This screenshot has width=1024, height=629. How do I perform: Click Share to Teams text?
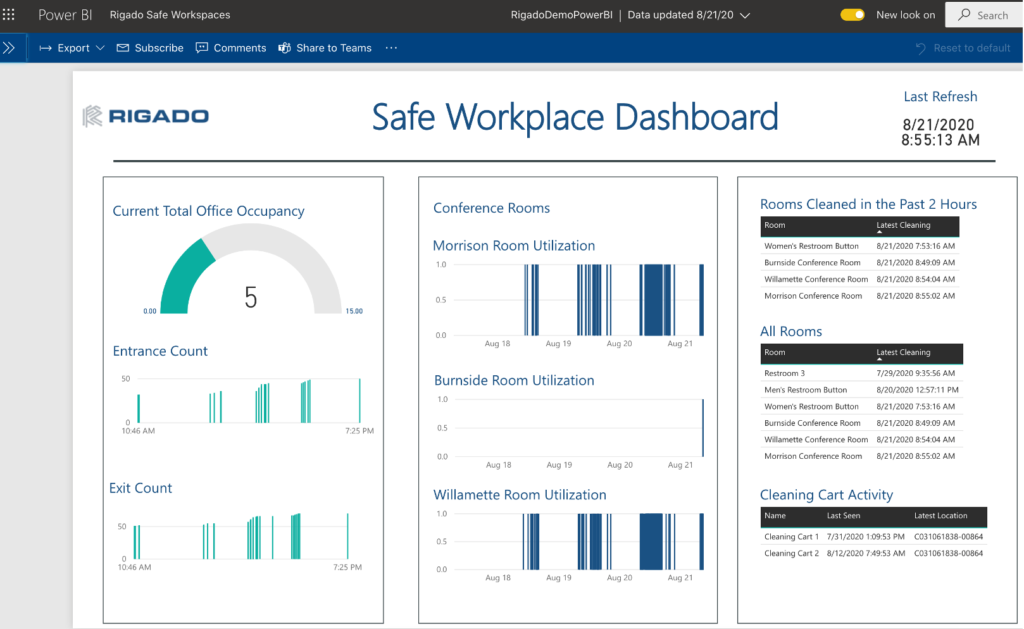point(334,48)
